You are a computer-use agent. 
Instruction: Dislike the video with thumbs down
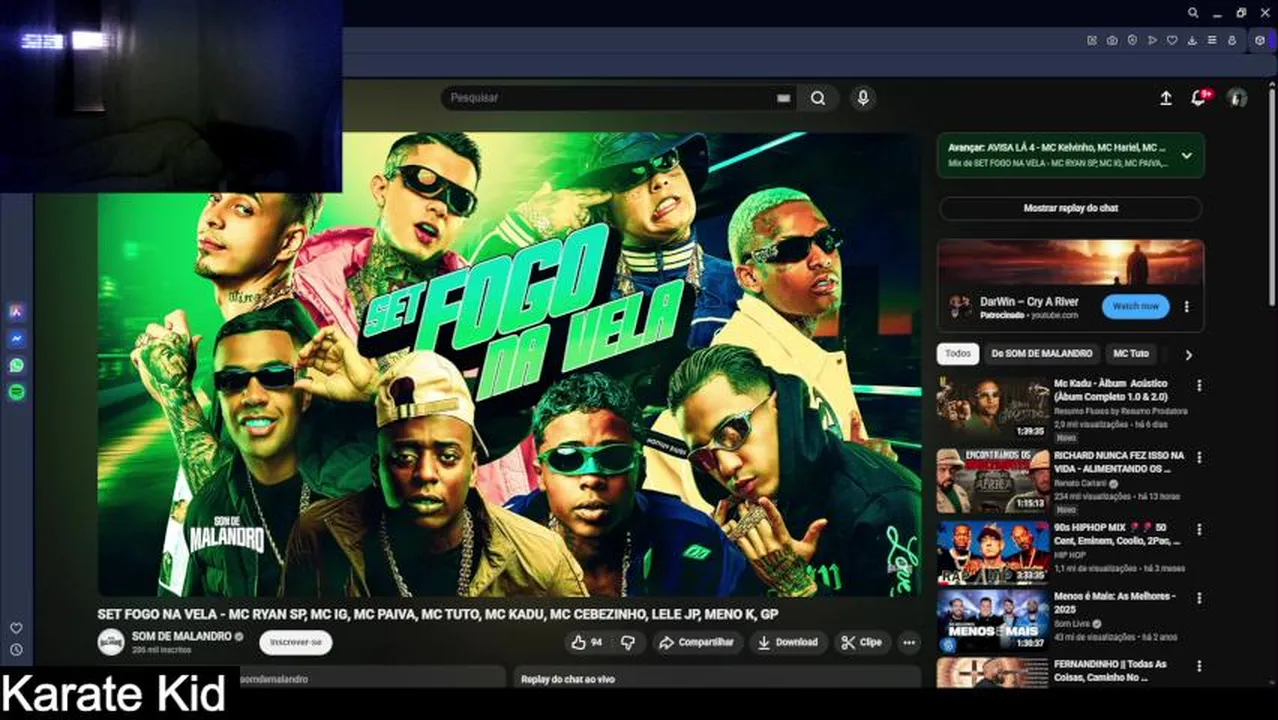pyautogui.click(x=628, y=642)
